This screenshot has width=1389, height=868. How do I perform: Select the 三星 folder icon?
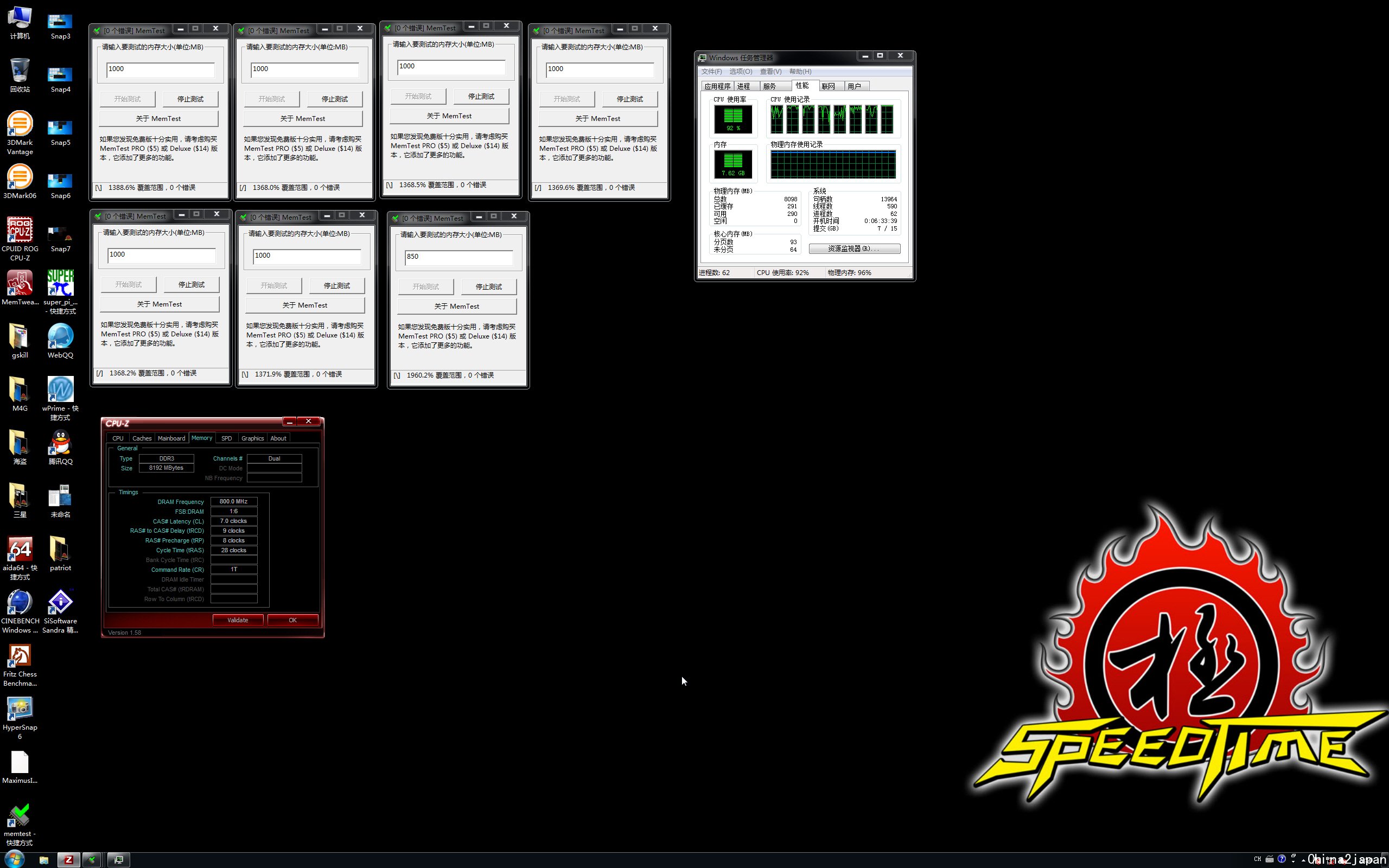(20, 501)
